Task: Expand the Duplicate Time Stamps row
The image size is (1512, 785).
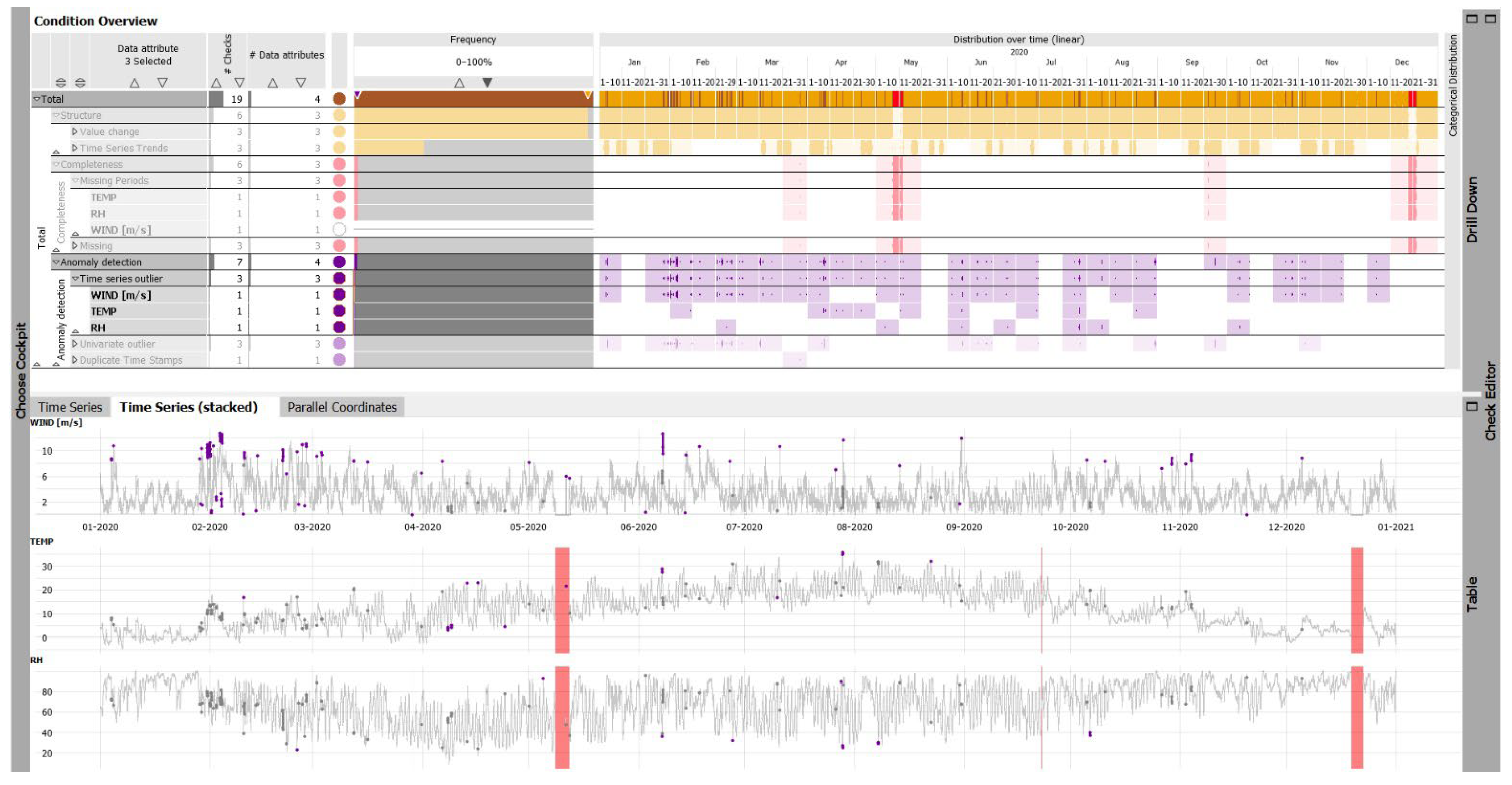Action: [x=74, y=360]
